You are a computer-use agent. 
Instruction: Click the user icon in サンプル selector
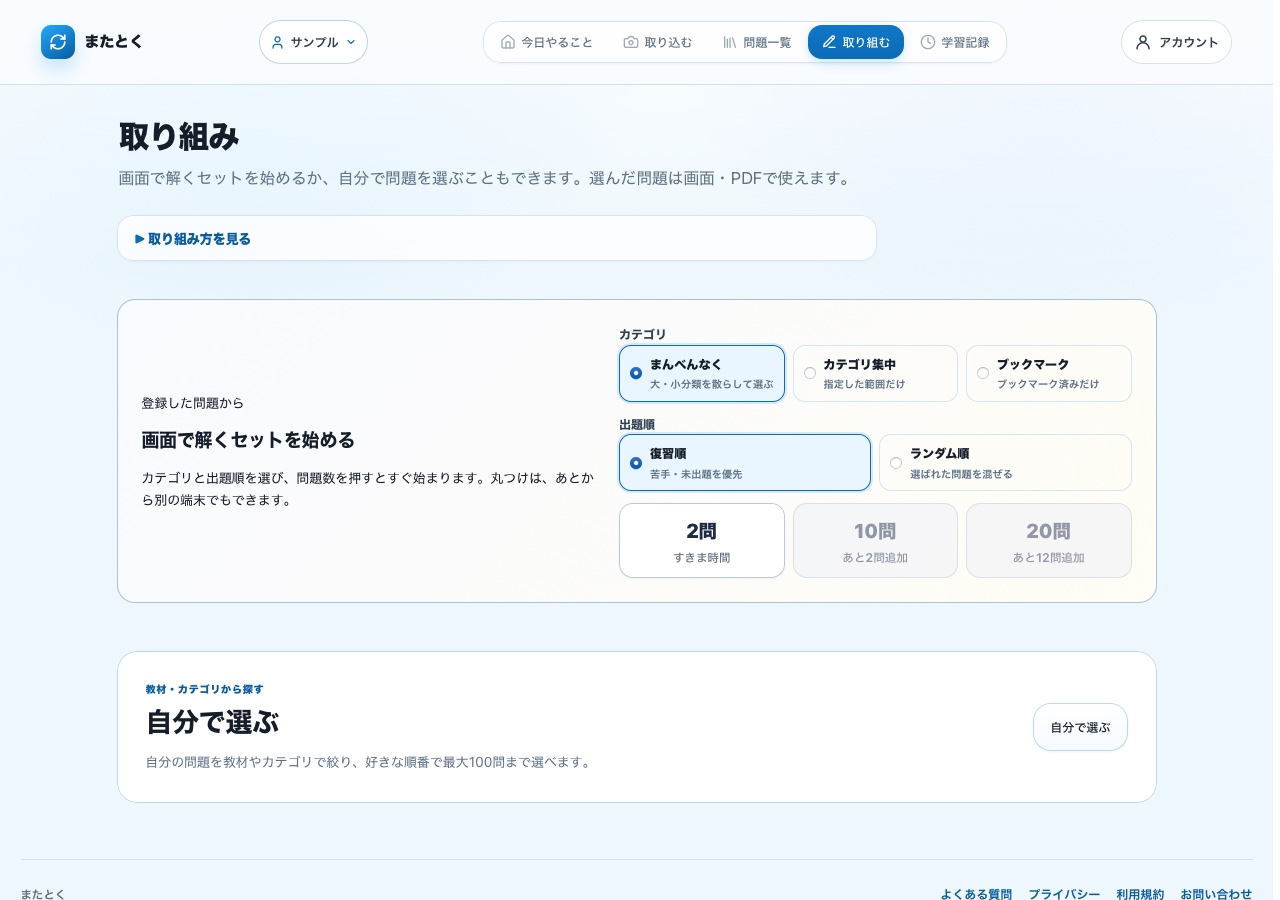coord(278,42)
